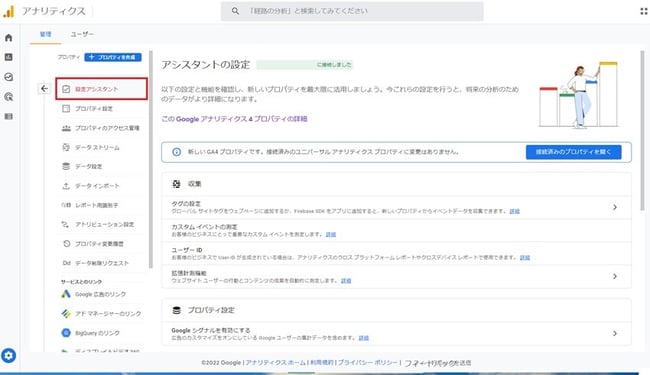Viewport: 650px width, 375px height.
Task: Click the プロパティ設定 window icon
Action: pyautogui.click(x=66, y=109)
